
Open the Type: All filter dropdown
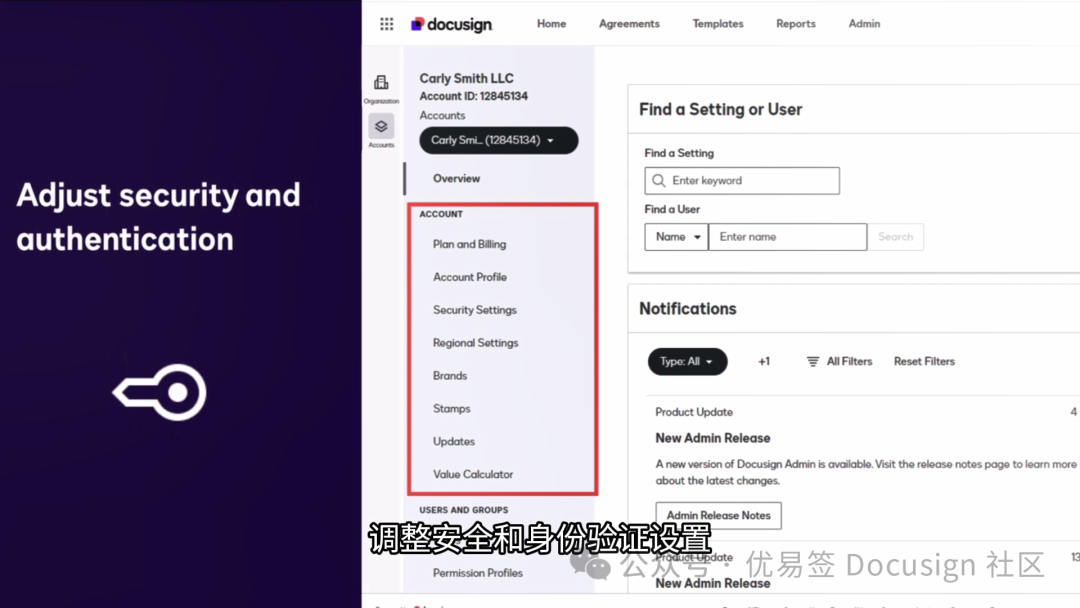click(x=687, y=361)
